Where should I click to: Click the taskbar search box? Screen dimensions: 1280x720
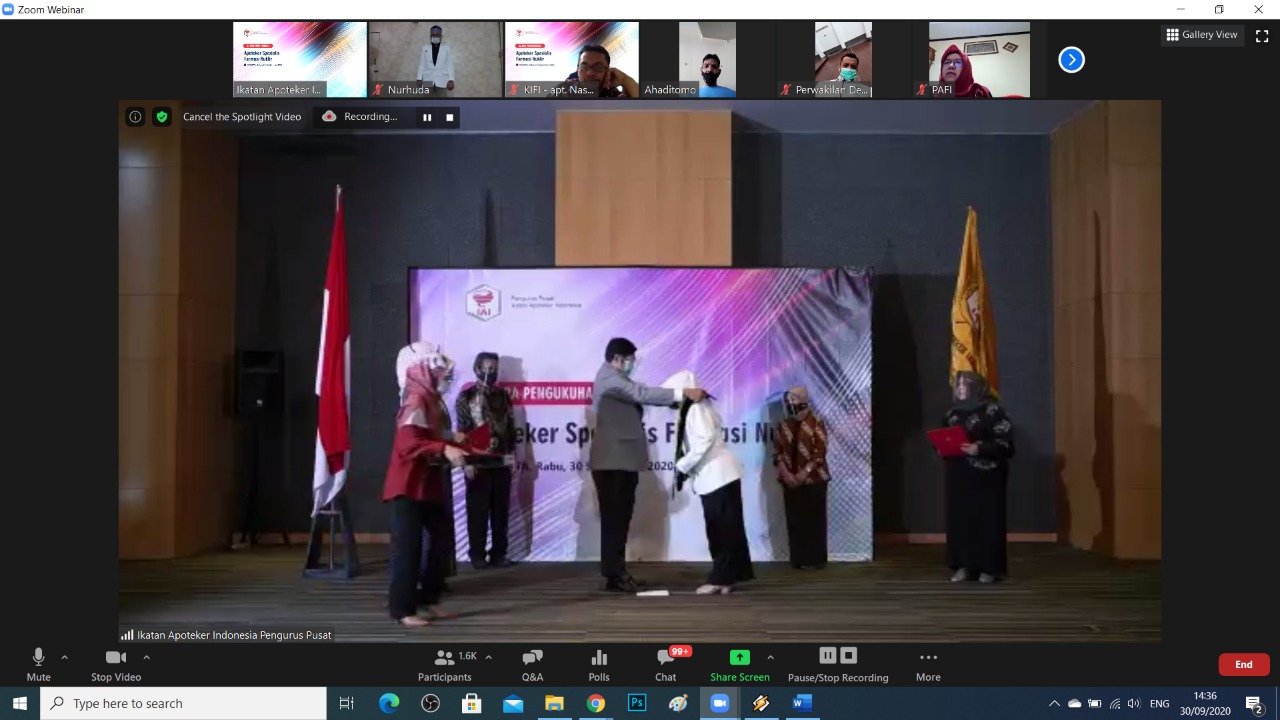click(184, 703)
